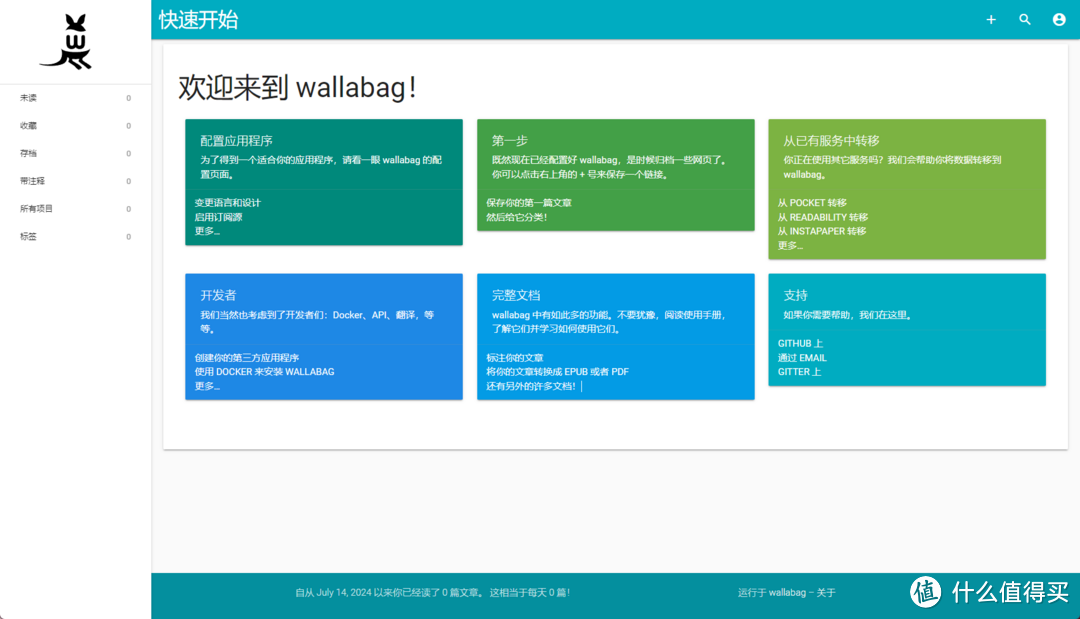Click 使用 Docker 来安装 wallabag link

(x=264, y=372)
